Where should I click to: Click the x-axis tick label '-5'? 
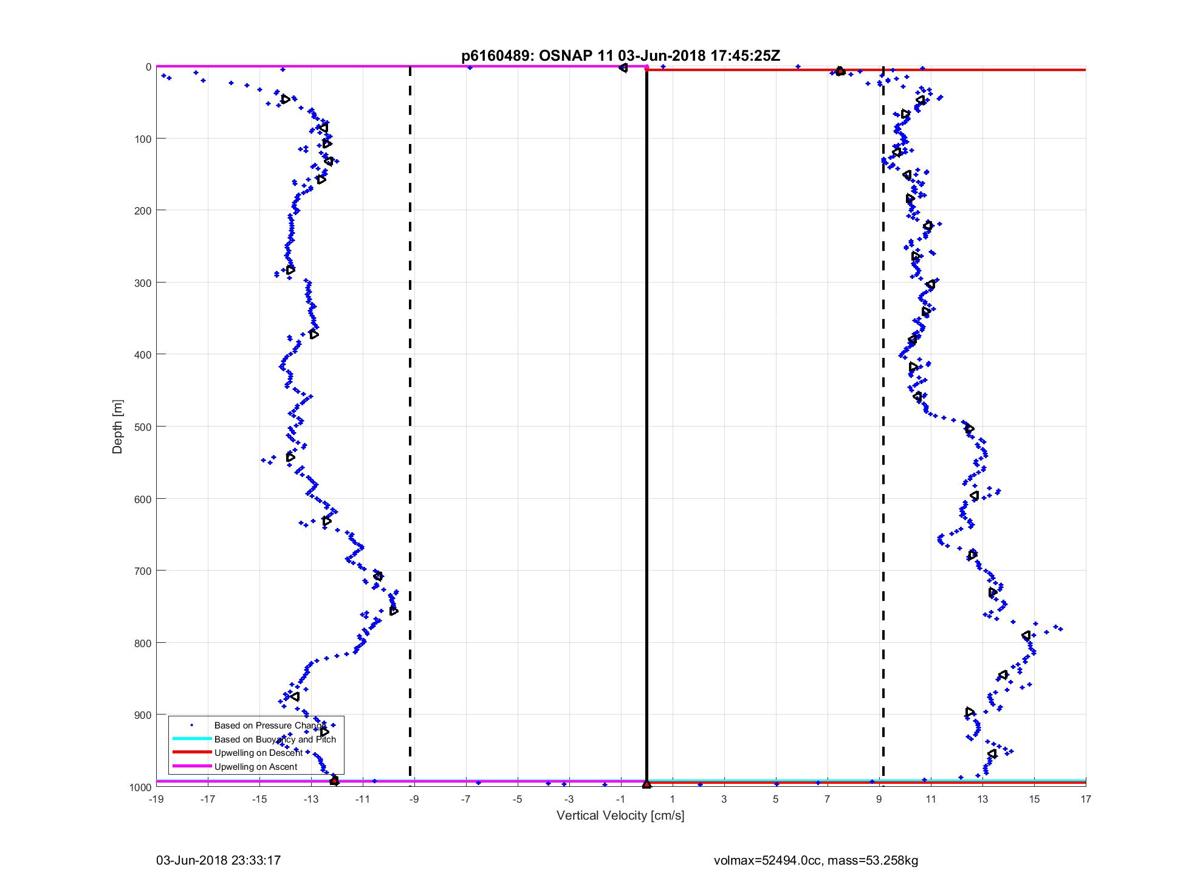(518, 799)
